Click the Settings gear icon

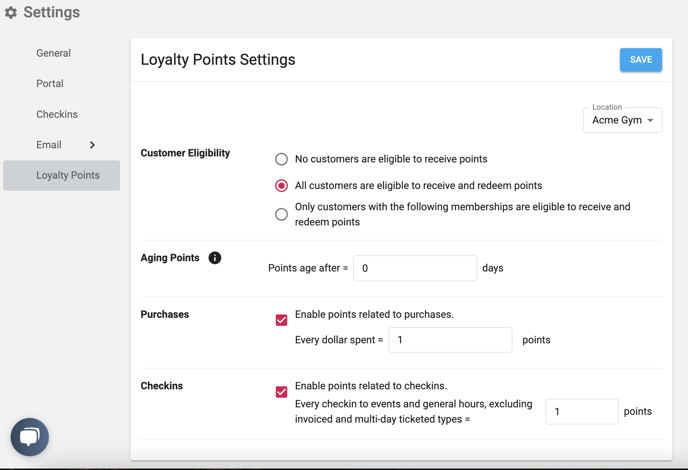[x=11, y=12]
